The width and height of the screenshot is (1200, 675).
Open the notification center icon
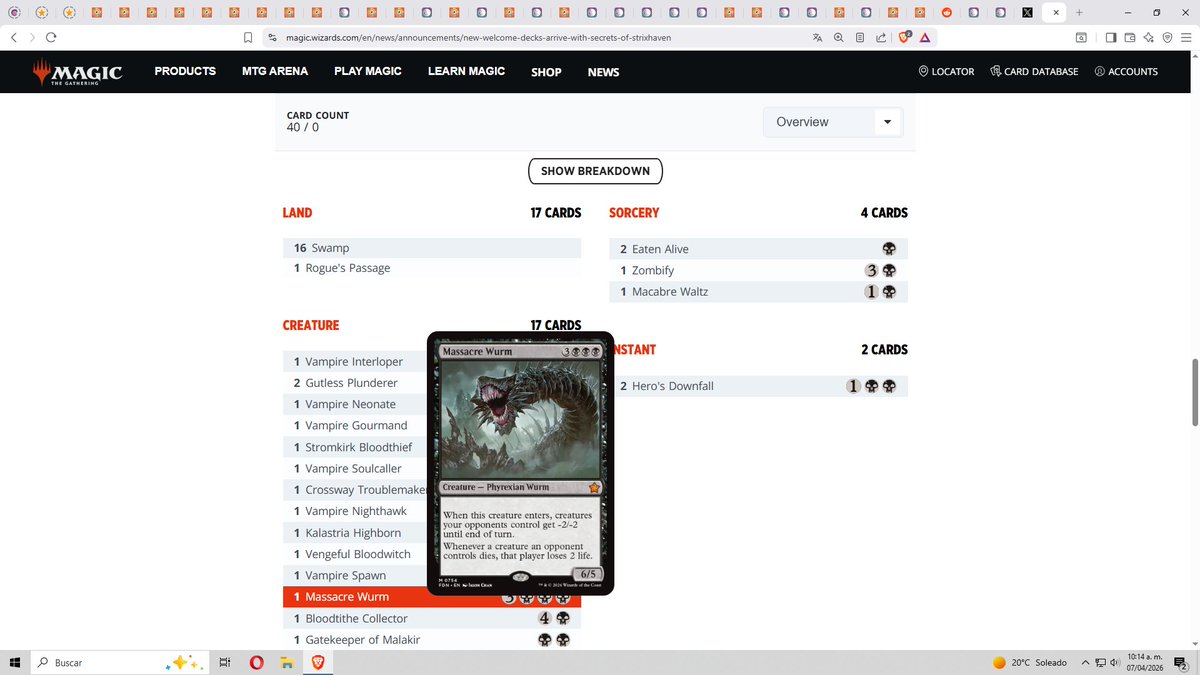(x=1180, y=662)
